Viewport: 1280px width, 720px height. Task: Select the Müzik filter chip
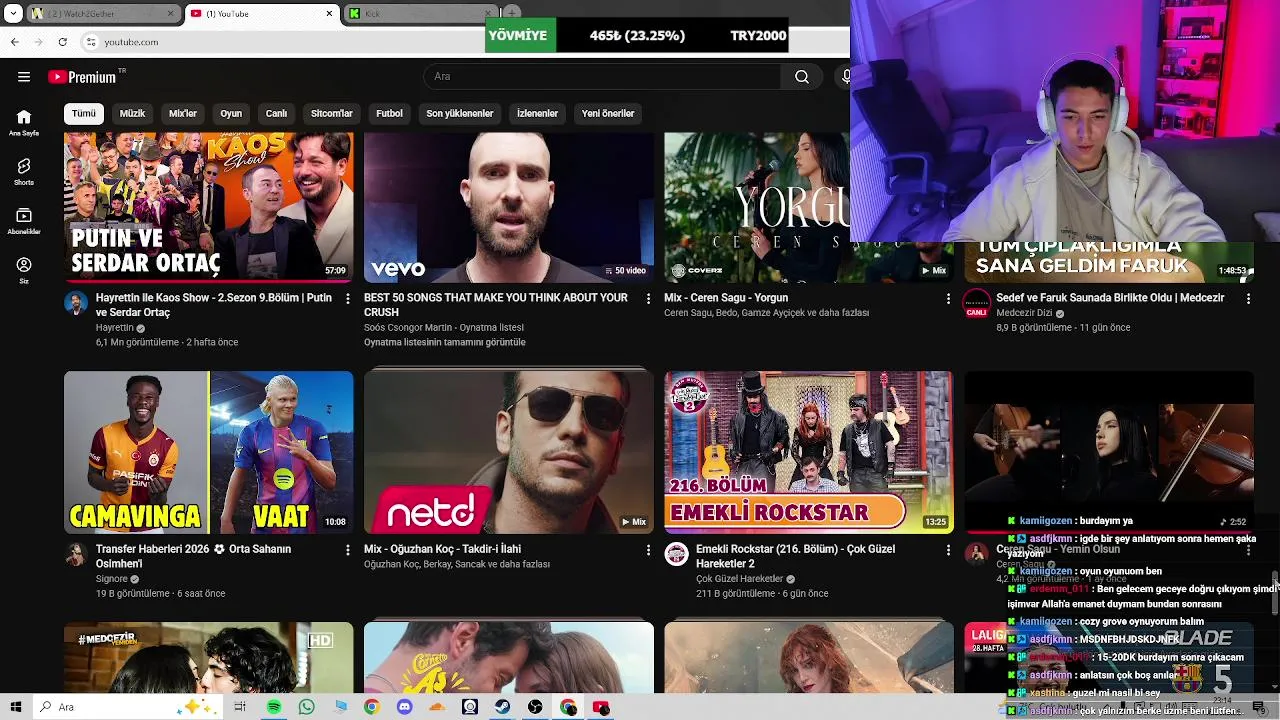click(x=132, y=113)
